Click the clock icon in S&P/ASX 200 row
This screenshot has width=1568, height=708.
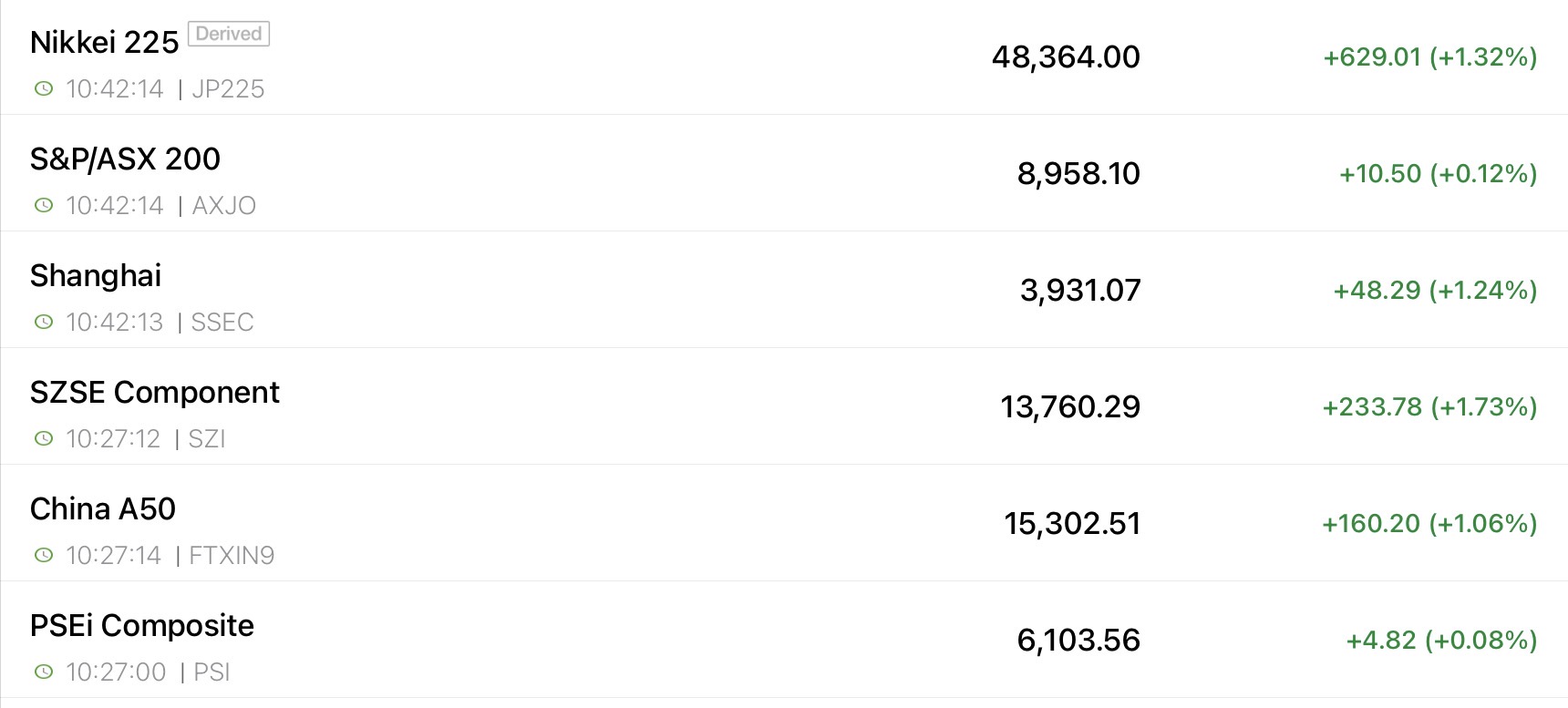tap(43, 205)
